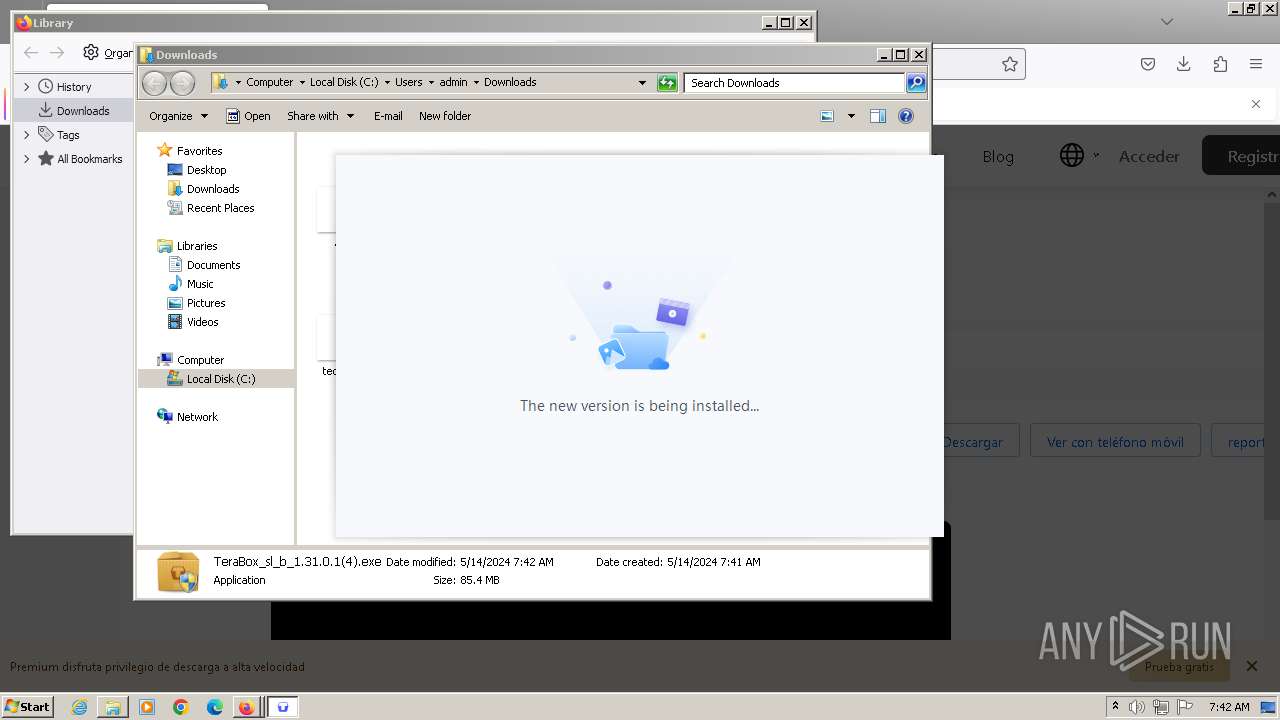The height and width of the screenshot is (720, 1280).
Task: Expand History in Library sidebar
Action: 27,87
